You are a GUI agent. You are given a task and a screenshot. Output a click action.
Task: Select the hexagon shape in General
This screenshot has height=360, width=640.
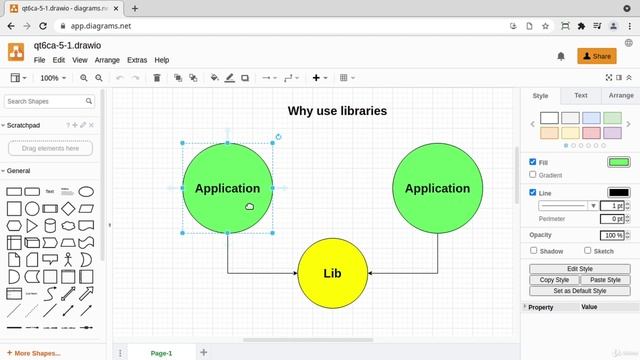click(x=14, y=226)
